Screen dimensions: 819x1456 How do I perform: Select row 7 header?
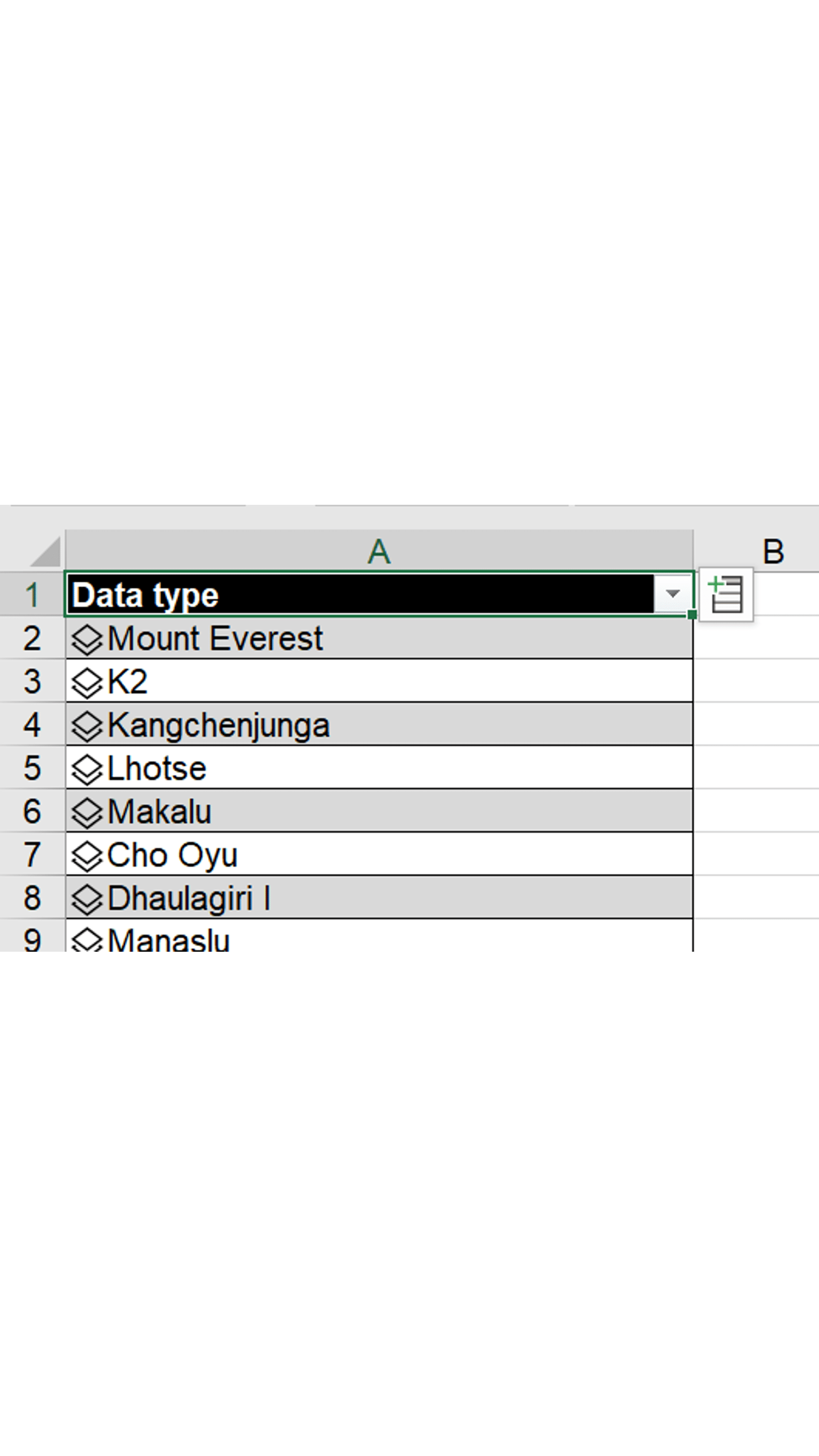click(x=32, y=854)
